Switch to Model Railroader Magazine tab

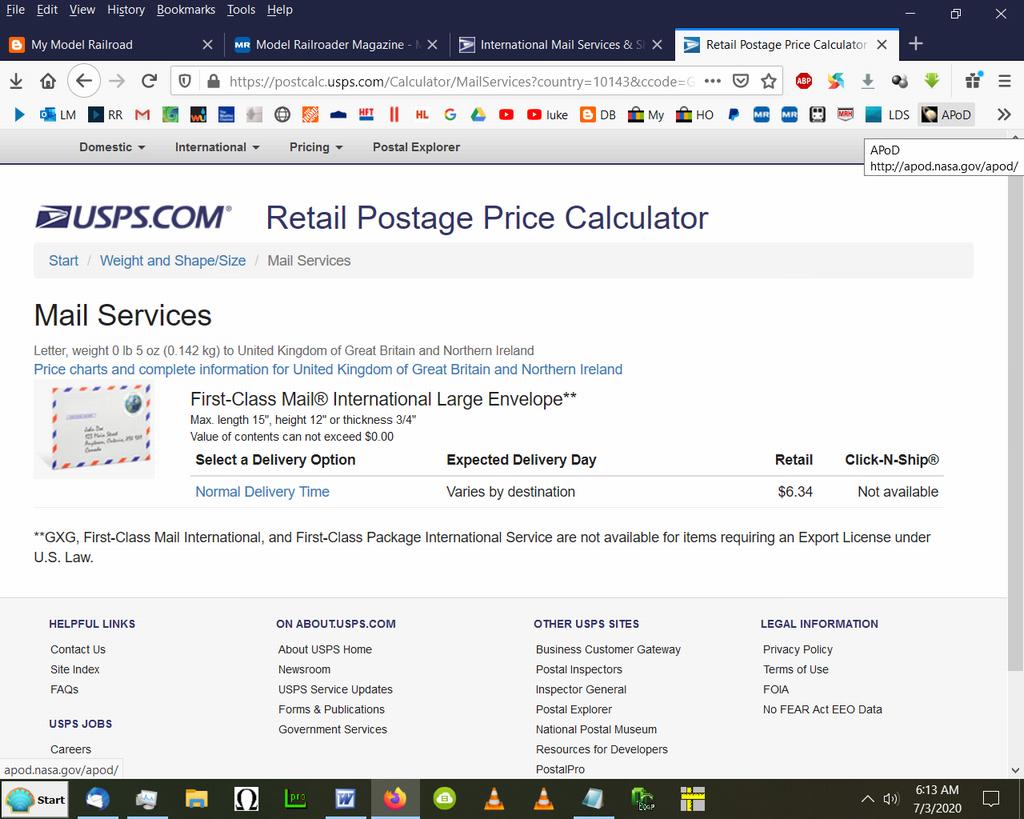(336, 44)
